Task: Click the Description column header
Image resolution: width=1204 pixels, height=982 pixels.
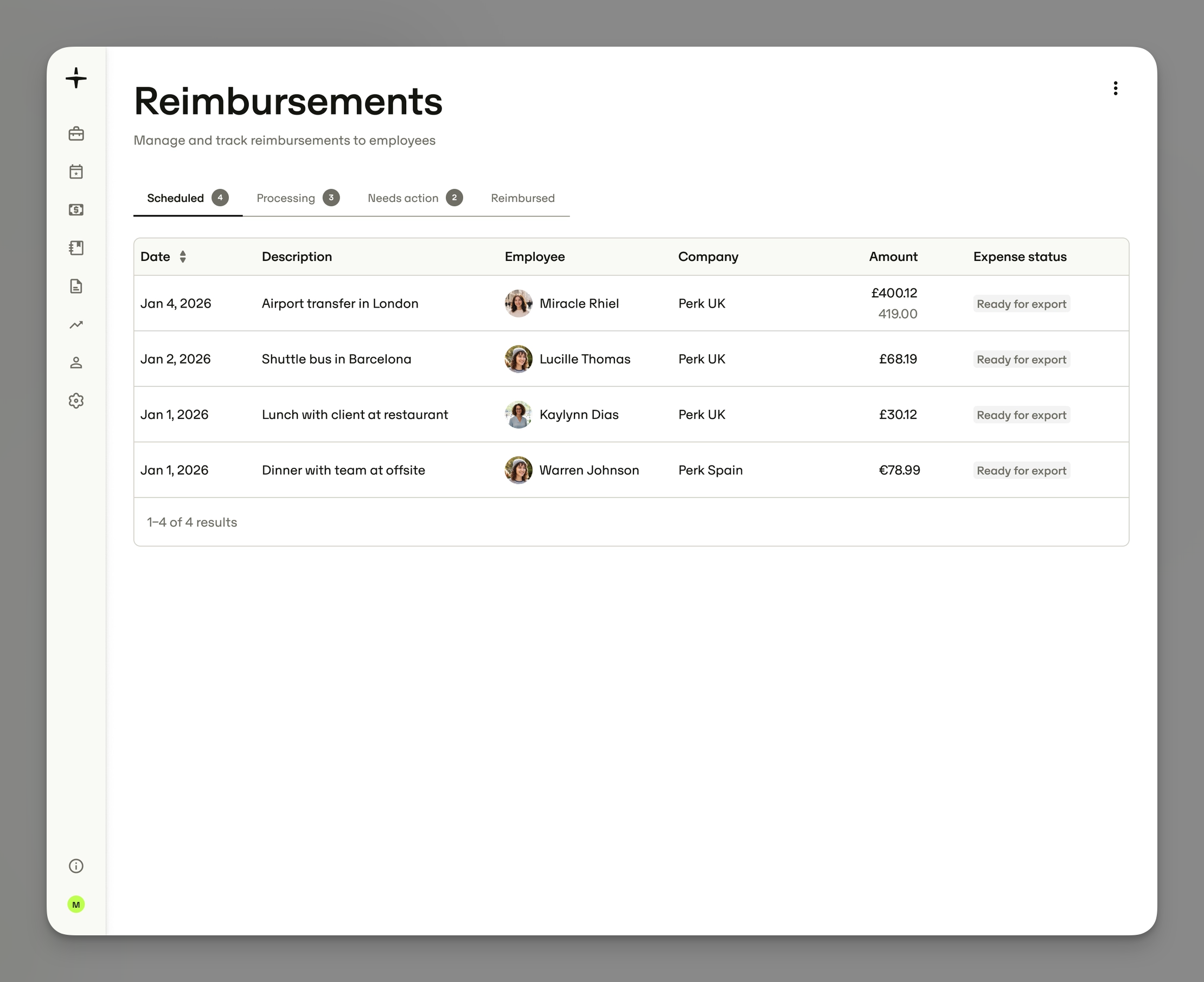Action: coord(297,257)
